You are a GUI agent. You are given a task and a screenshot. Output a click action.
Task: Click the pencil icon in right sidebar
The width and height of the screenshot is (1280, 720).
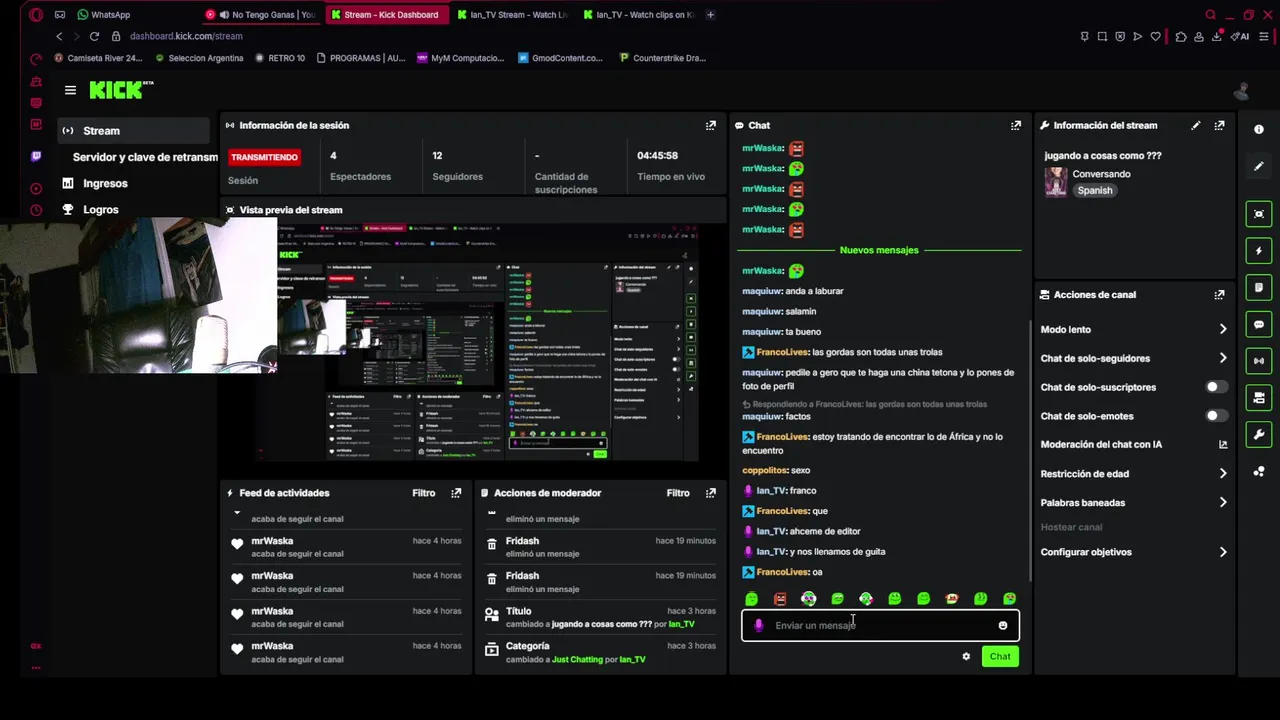pyautogui.click(x=1259, y=166)
